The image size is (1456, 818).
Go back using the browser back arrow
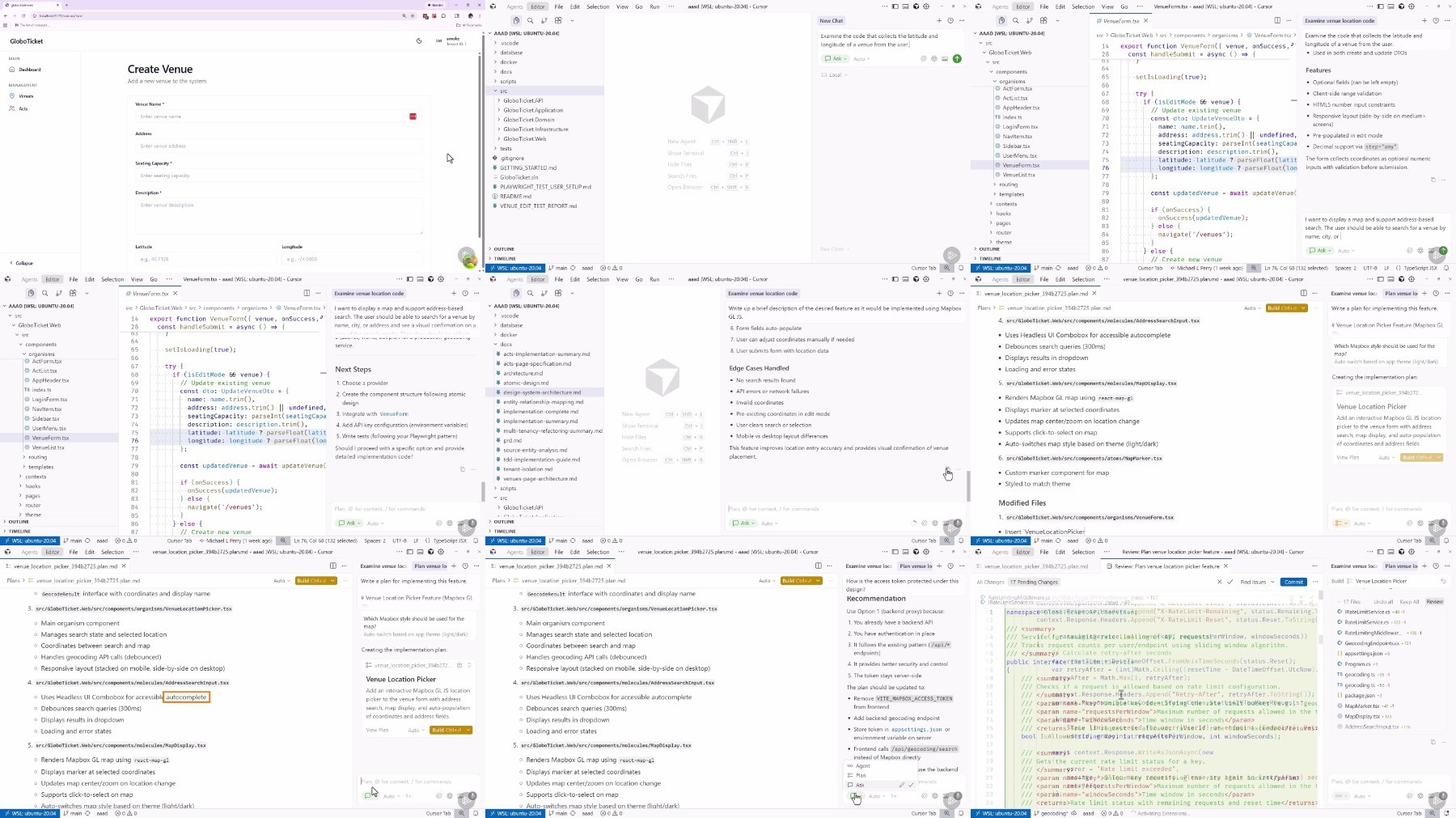pyautogui.click(x=6, y=15)
